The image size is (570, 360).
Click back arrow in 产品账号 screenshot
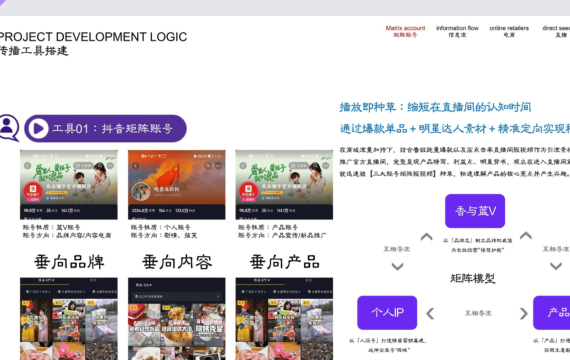[243, 166]
